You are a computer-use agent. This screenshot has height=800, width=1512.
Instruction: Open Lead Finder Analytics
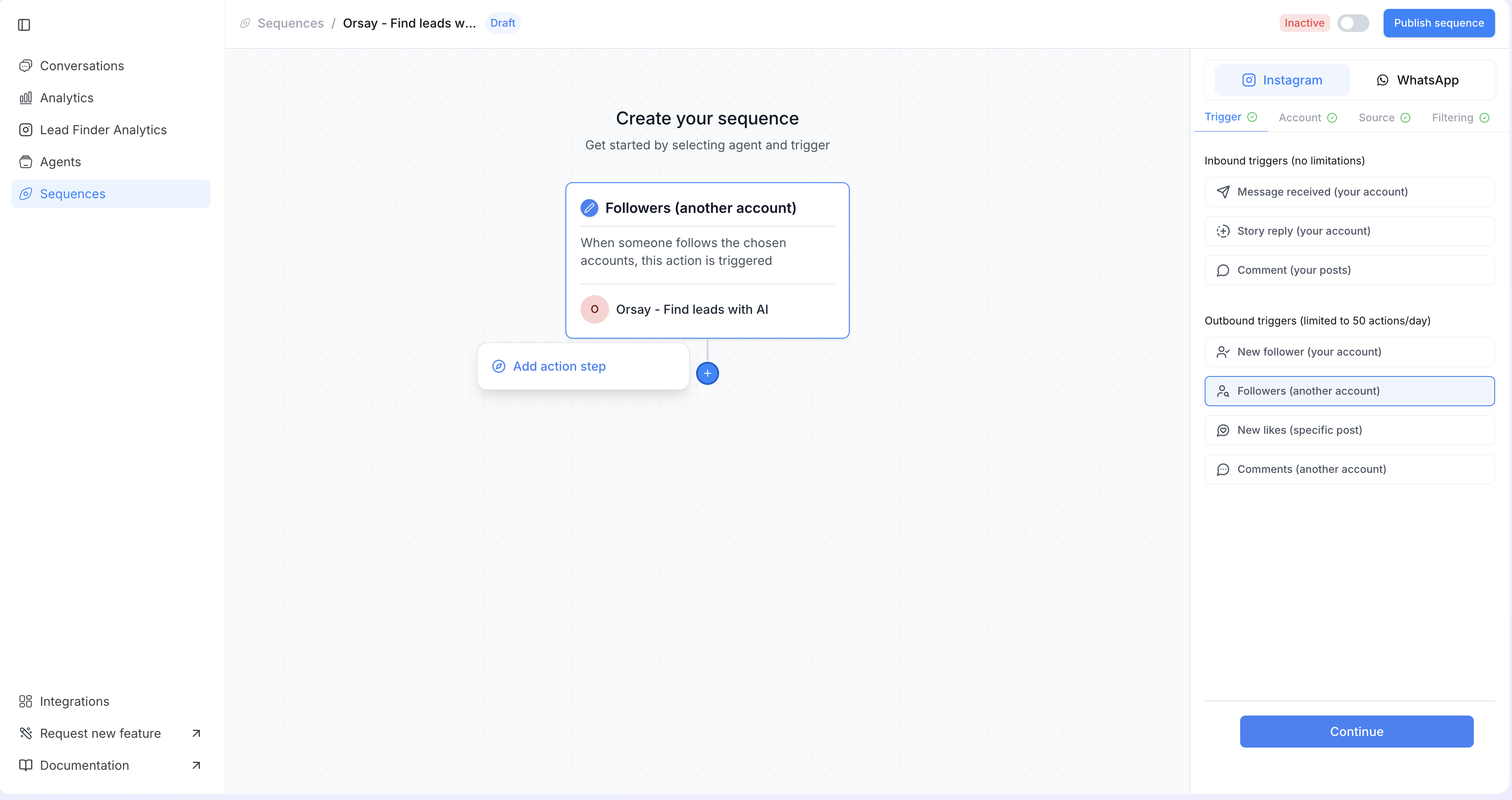tap(103, 130)
